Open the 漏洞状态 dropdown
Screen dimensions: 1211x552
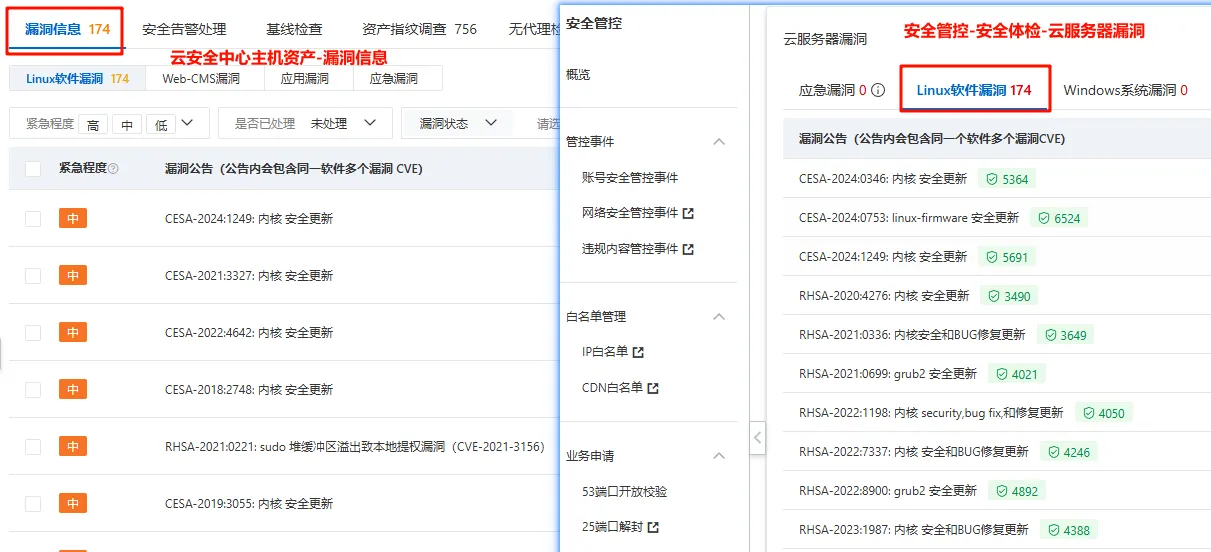[459, 123]
